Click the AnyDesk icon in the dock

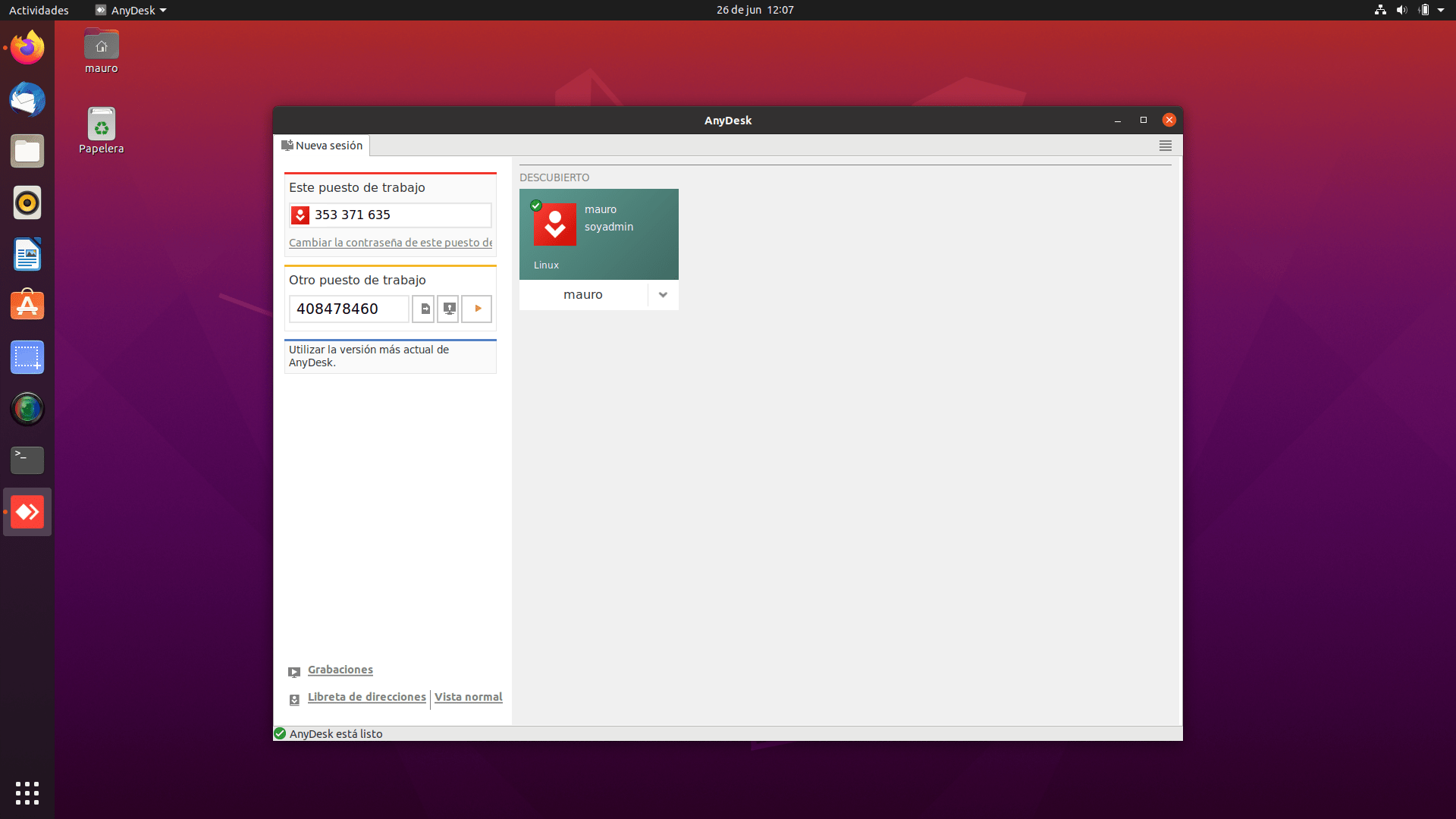point(27,512)
